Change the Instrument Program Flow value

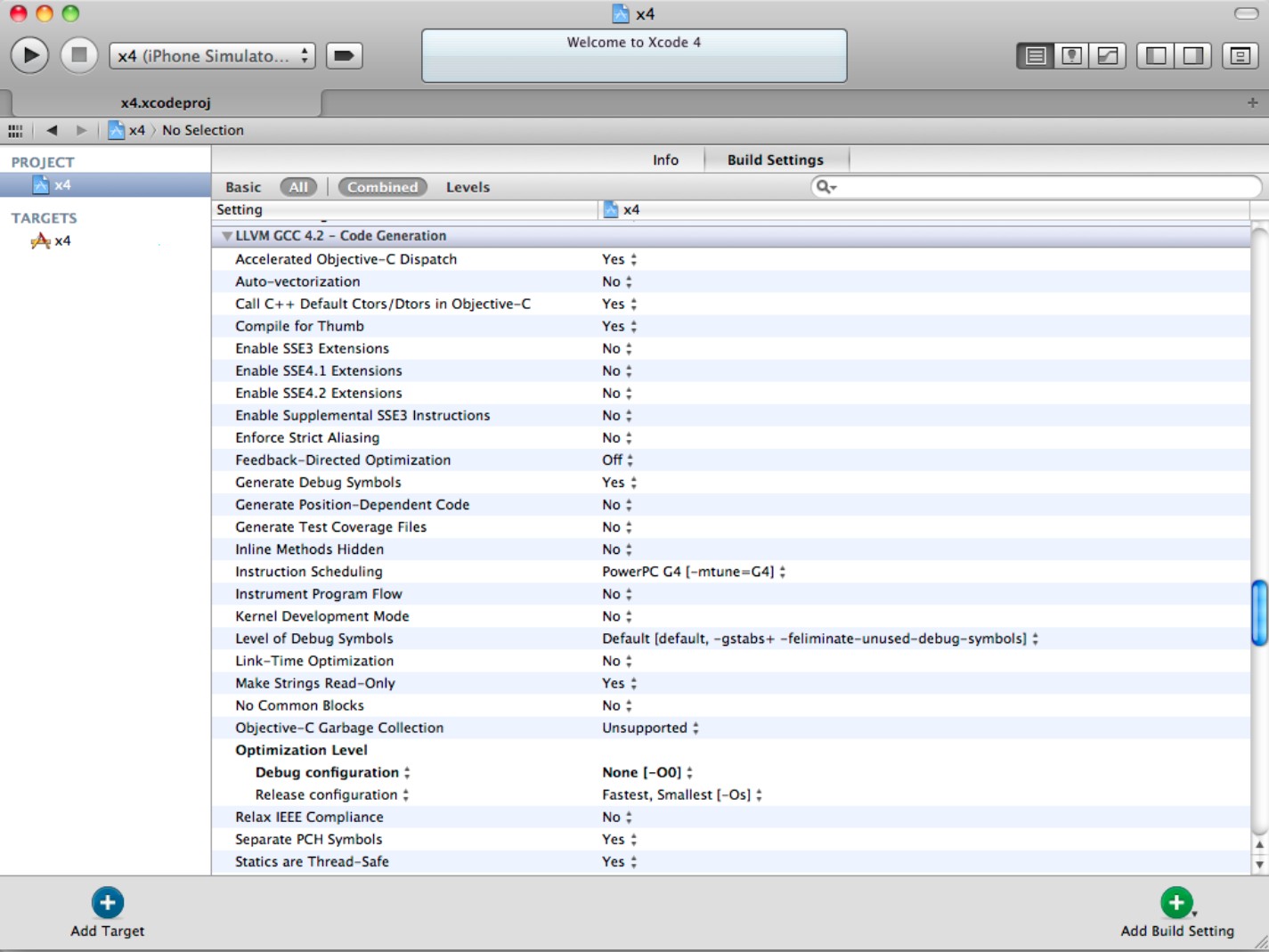(617, 594)
